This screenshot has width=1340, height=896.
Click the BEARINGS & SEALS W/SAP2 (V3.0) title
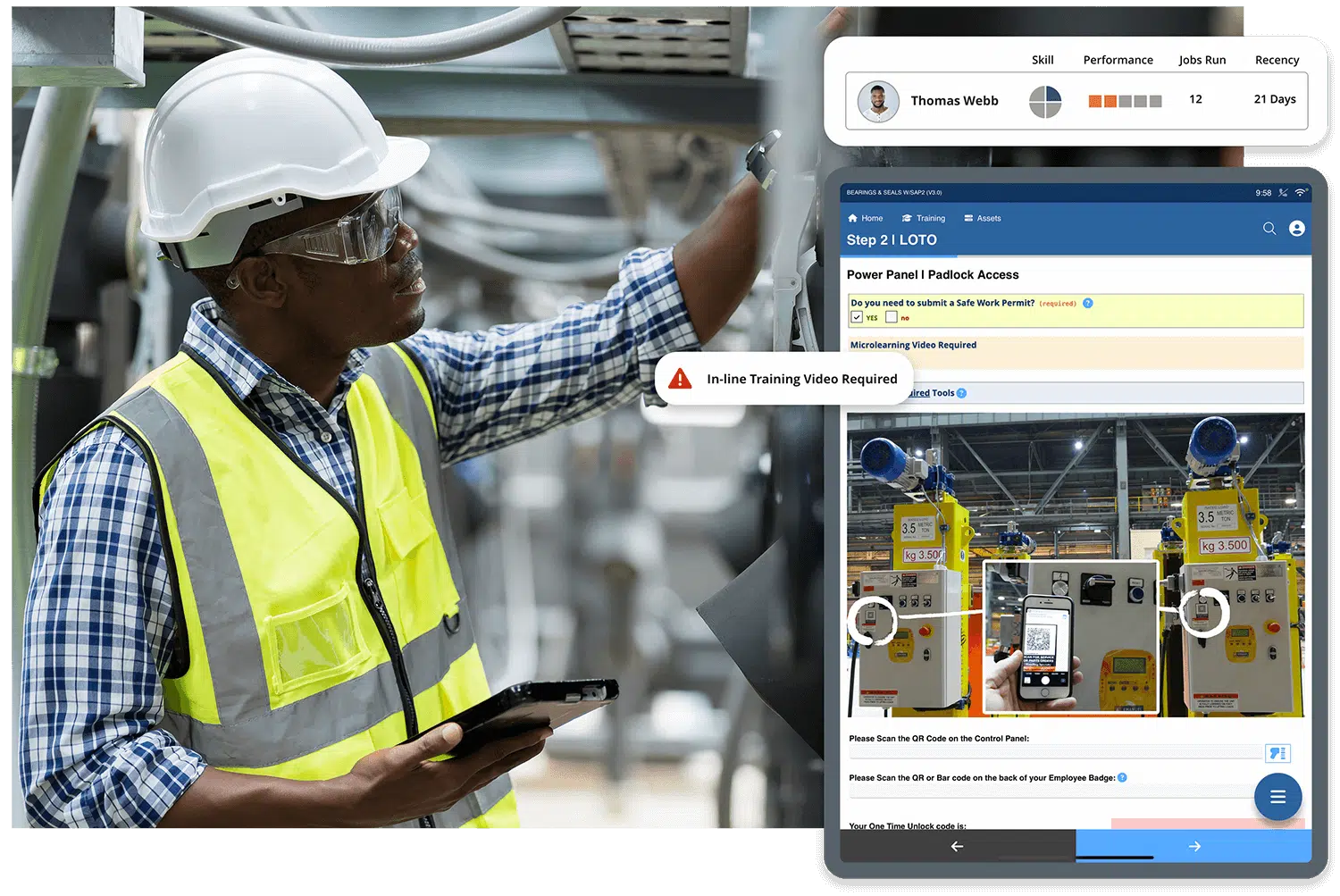pos(894,192)
